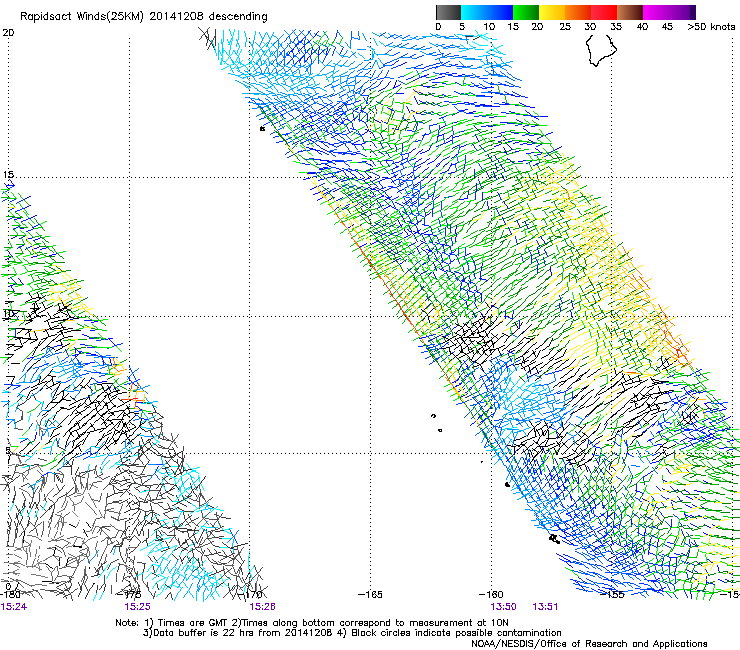
Task: Click the '45' legend scale label
Action: coord(667,27)
